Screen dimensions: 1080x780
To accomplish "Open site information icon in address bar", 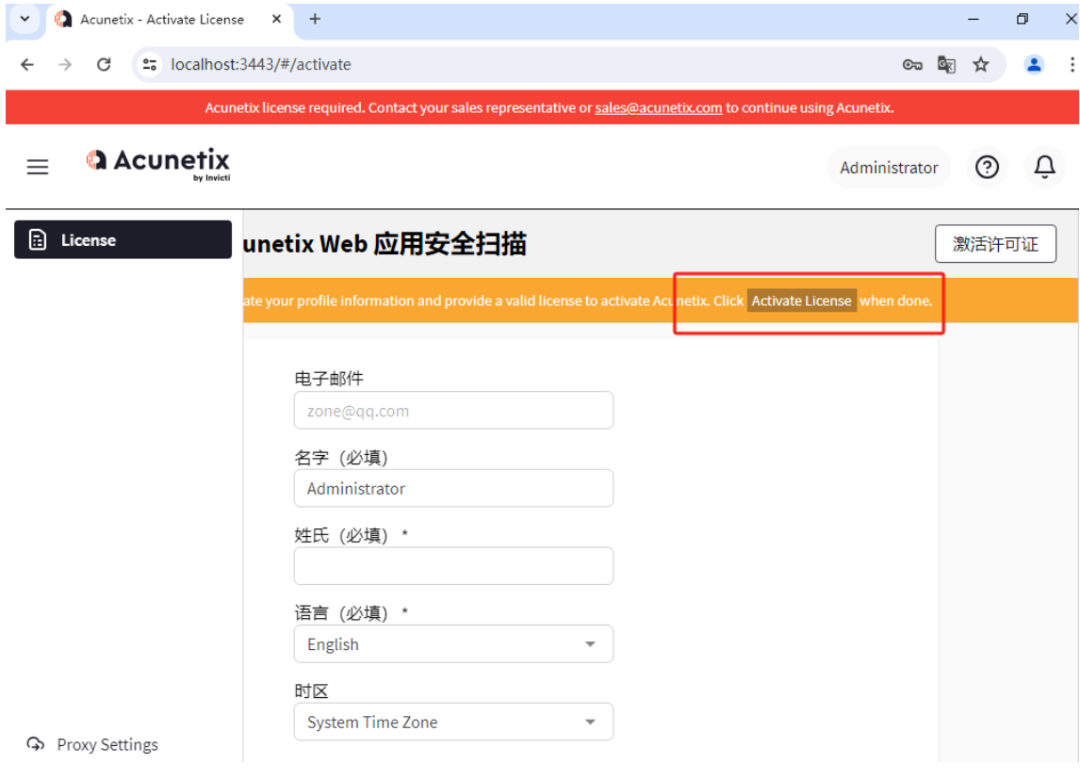I will tap(149, 65).
